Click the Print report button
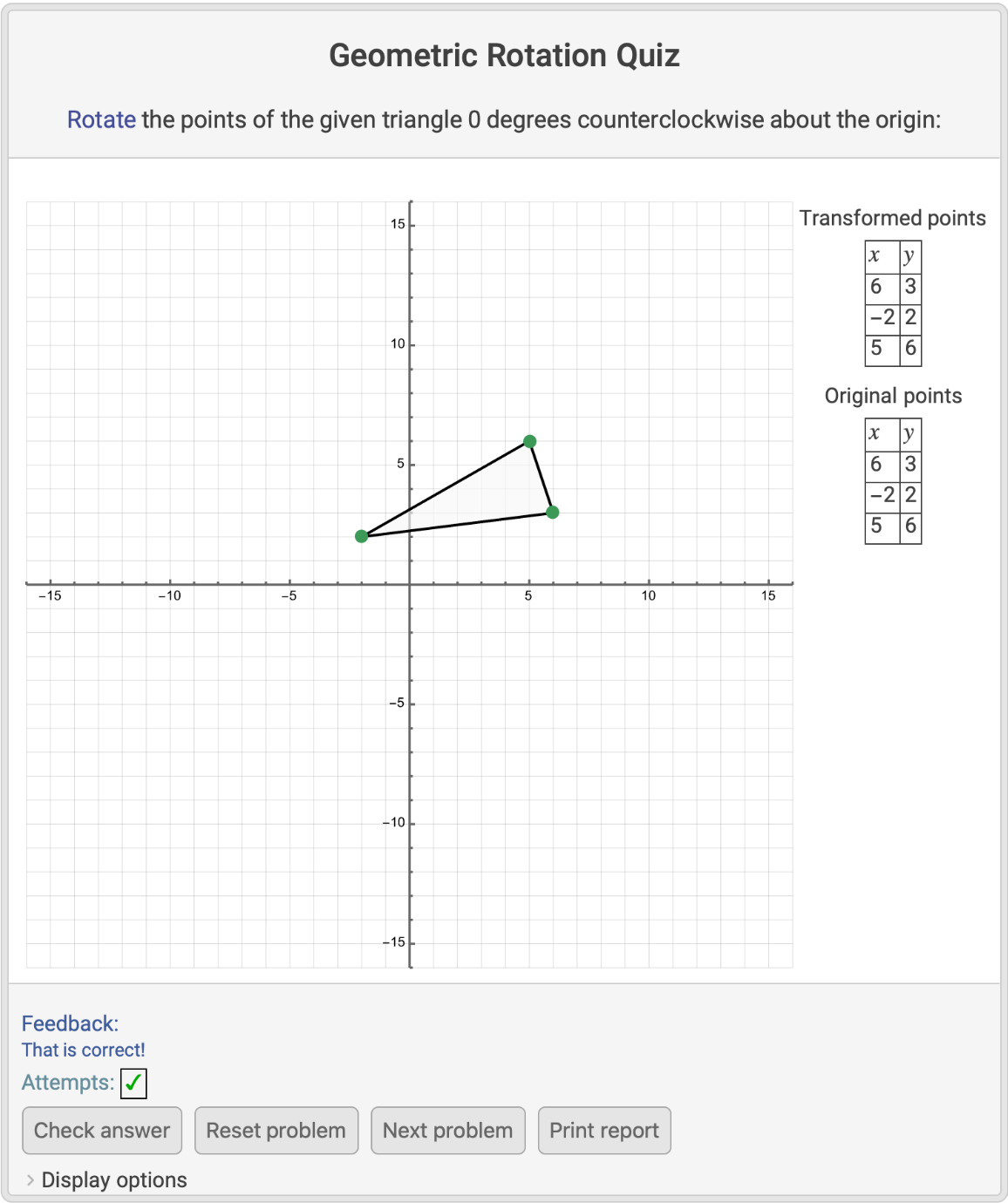Image resolution: width=1008 pixels, height=1203 pixels. pos(603,1131)
